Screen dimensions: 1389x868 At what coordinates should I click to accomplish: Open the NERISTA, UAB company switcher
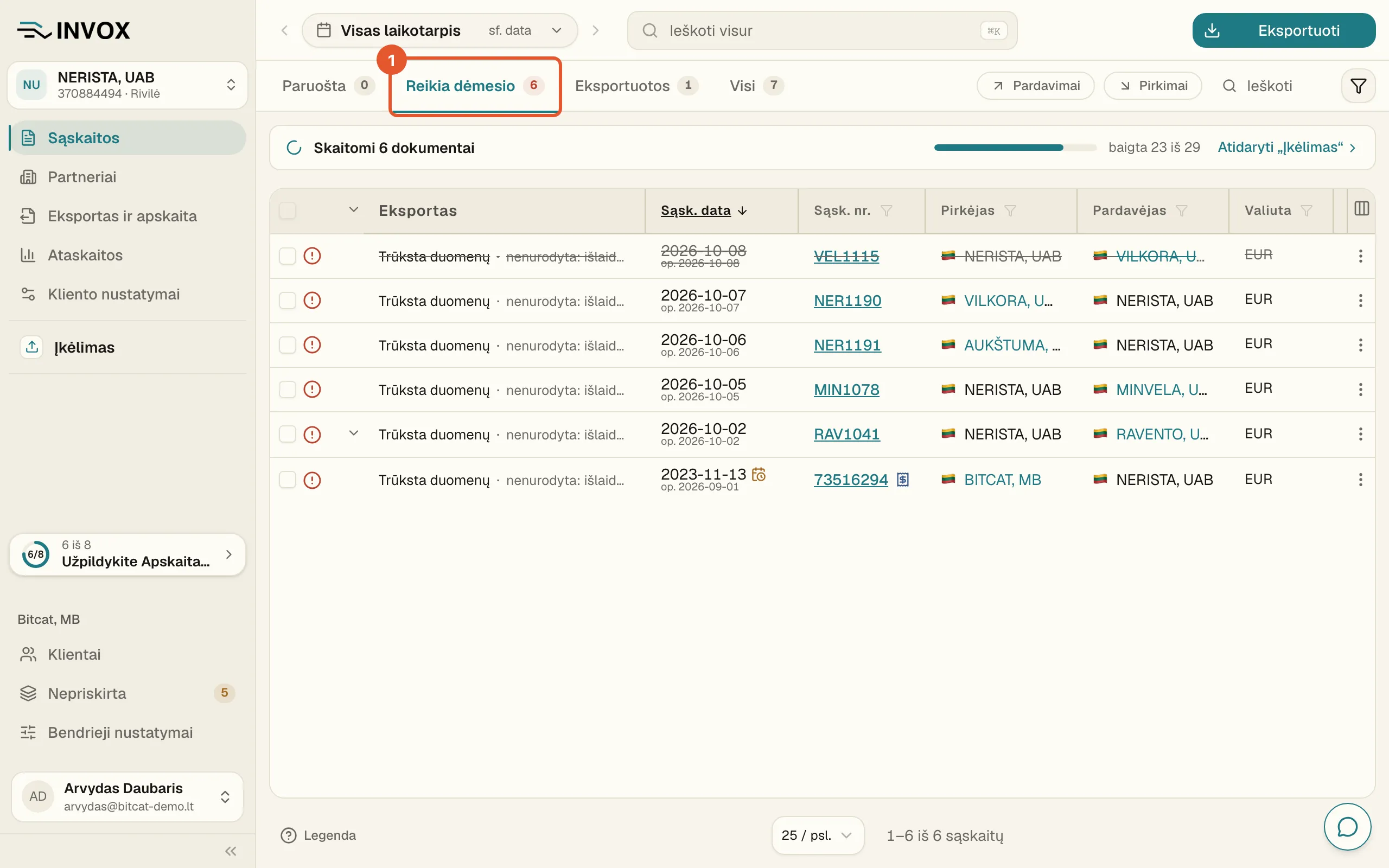[127, 85]
